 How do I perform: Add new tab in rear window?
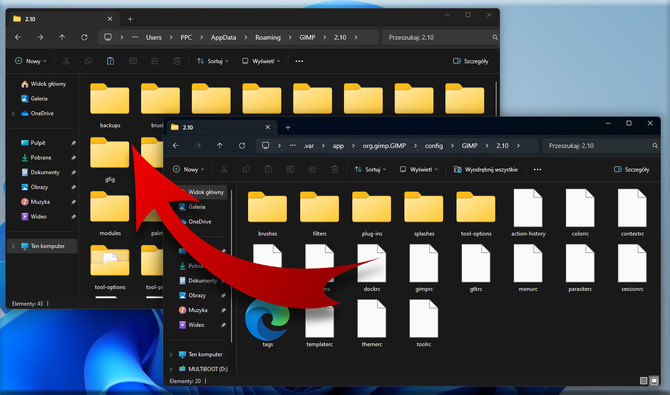pyautogui.click(x=130, y=19)
